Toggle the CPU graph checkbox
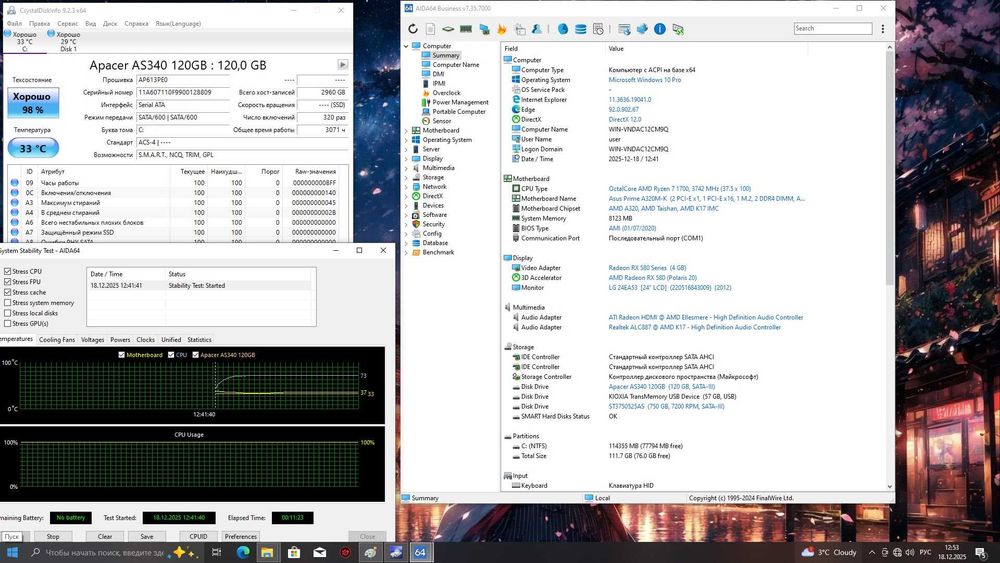This screenshot has width=1000, height=563. coord(171,355)
